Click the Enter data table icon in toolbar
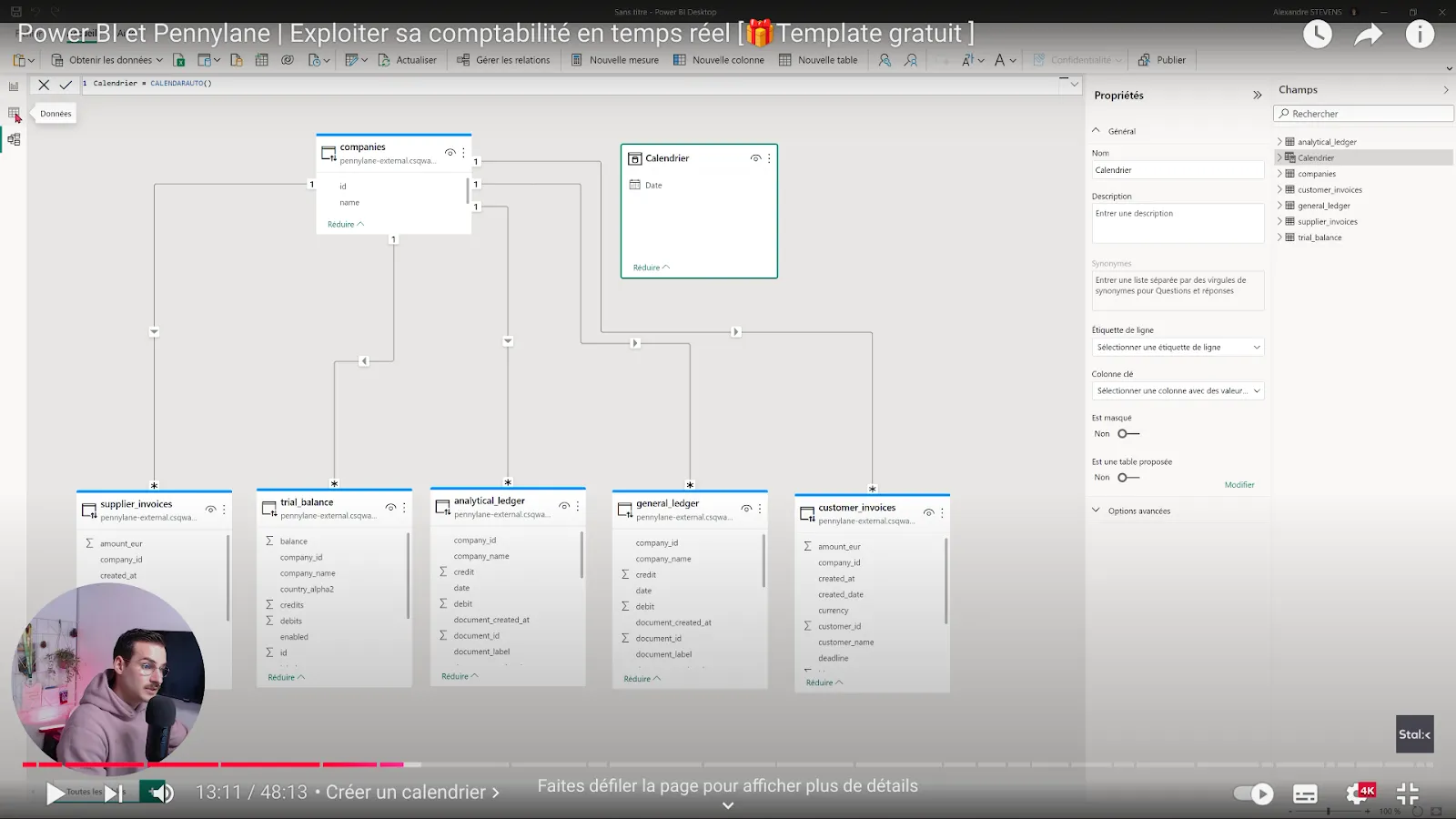 click(x=261, y=60)
